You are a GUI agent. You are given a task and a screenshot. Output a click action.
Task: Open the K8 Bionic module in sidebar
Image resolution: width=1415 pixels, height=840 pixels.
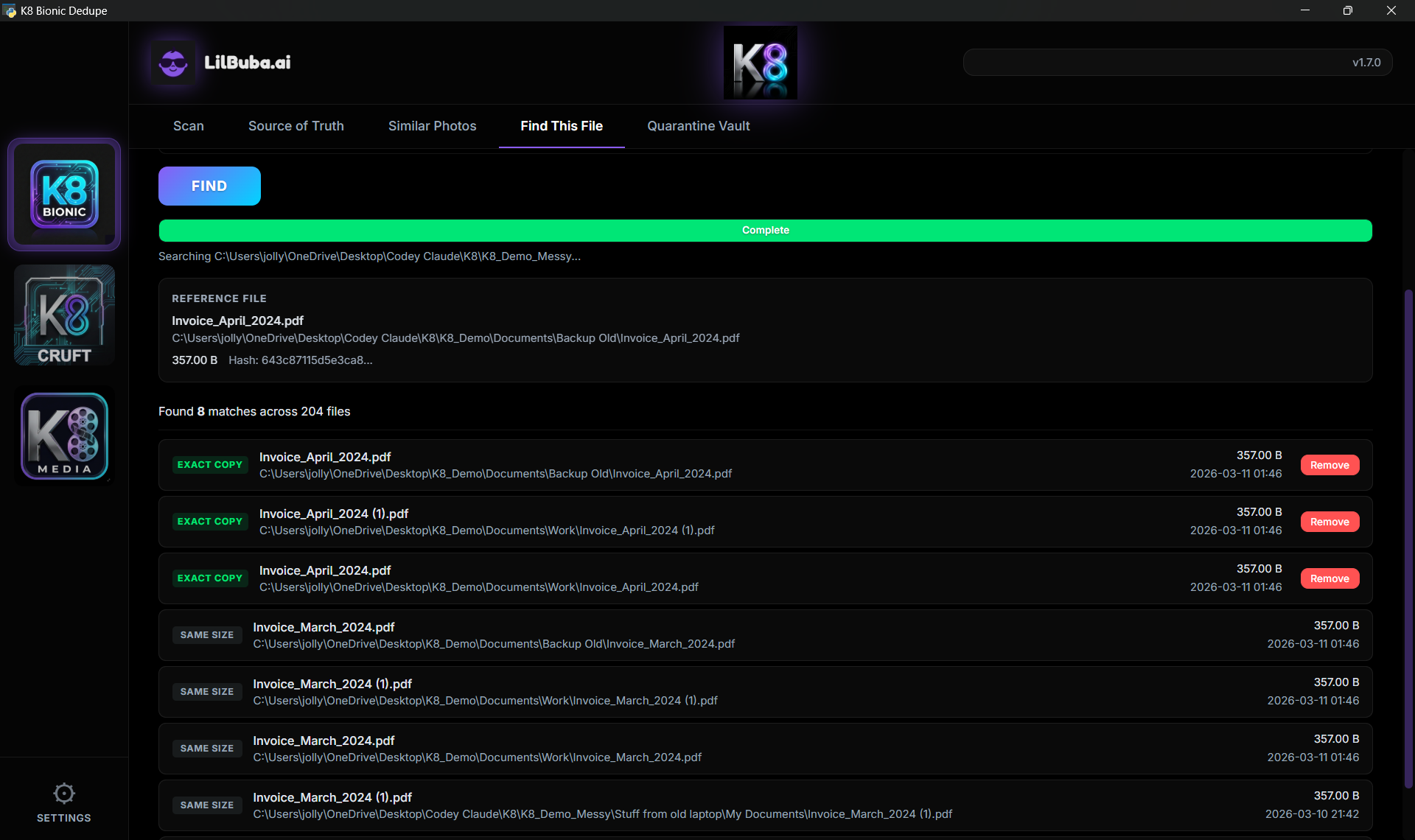point(63,194)
